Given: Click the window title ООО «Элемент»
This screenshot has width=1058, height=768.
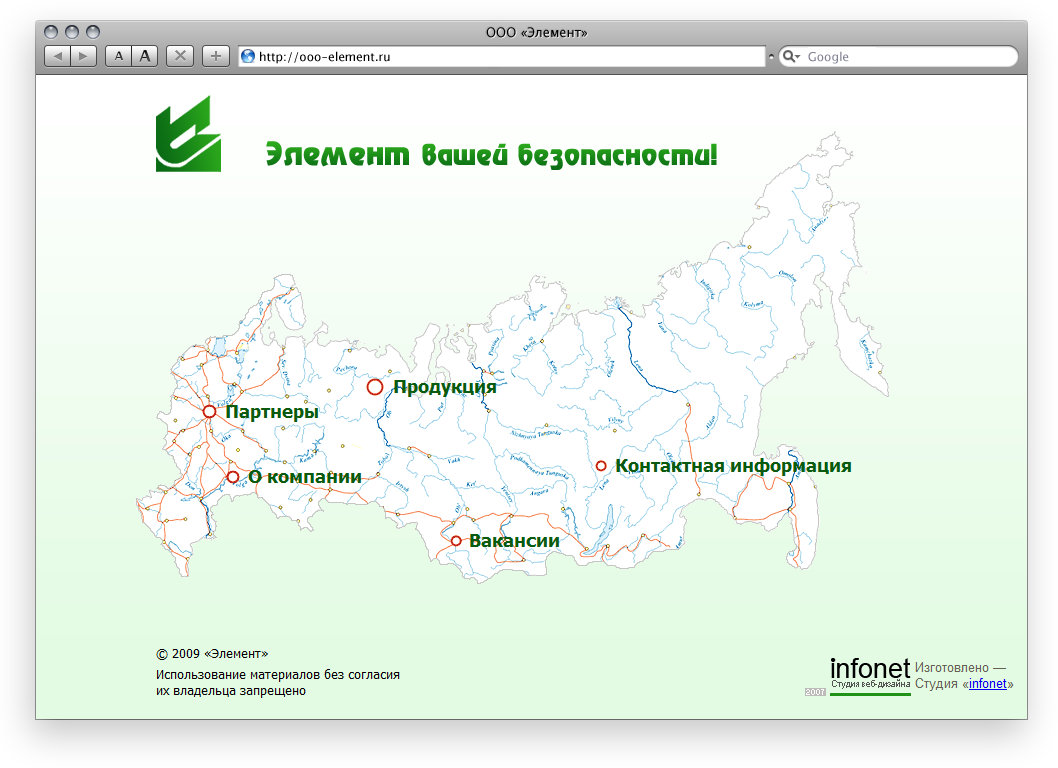Looking at the screenshot, I should pos(536,32).
